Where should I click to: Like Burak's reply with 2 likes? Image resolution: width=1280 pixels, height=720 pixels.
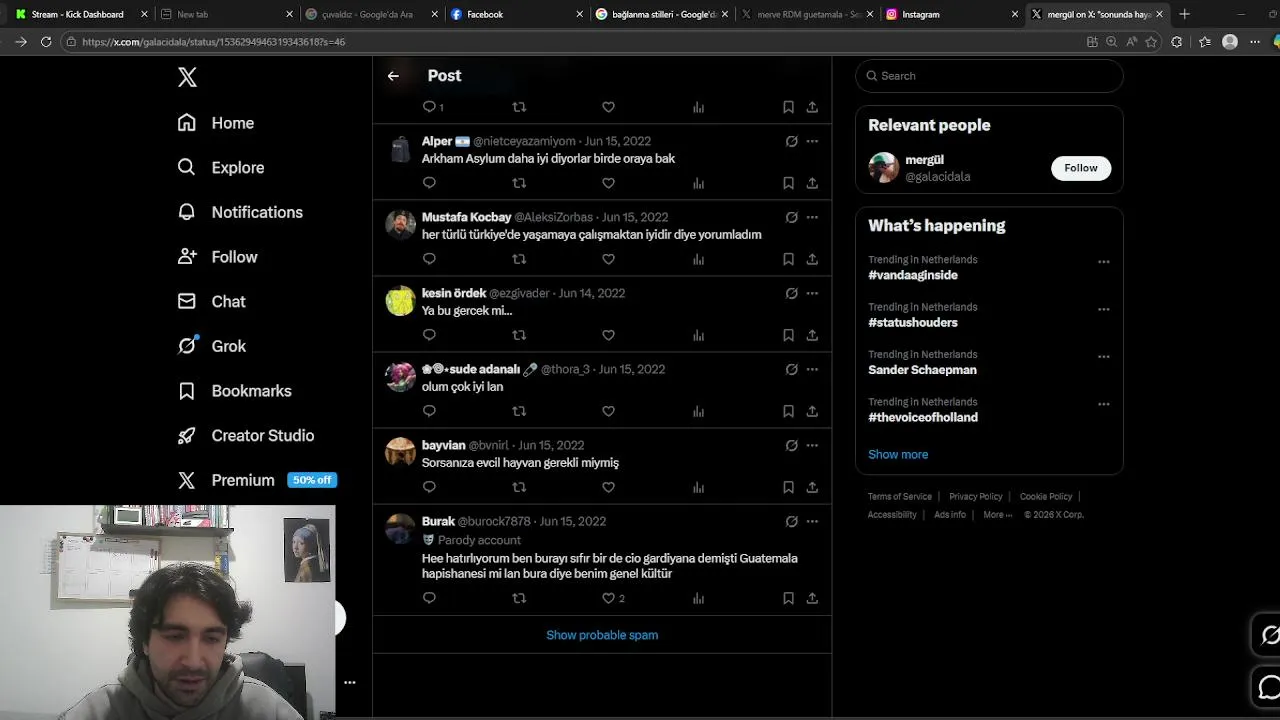pos(612,598)
